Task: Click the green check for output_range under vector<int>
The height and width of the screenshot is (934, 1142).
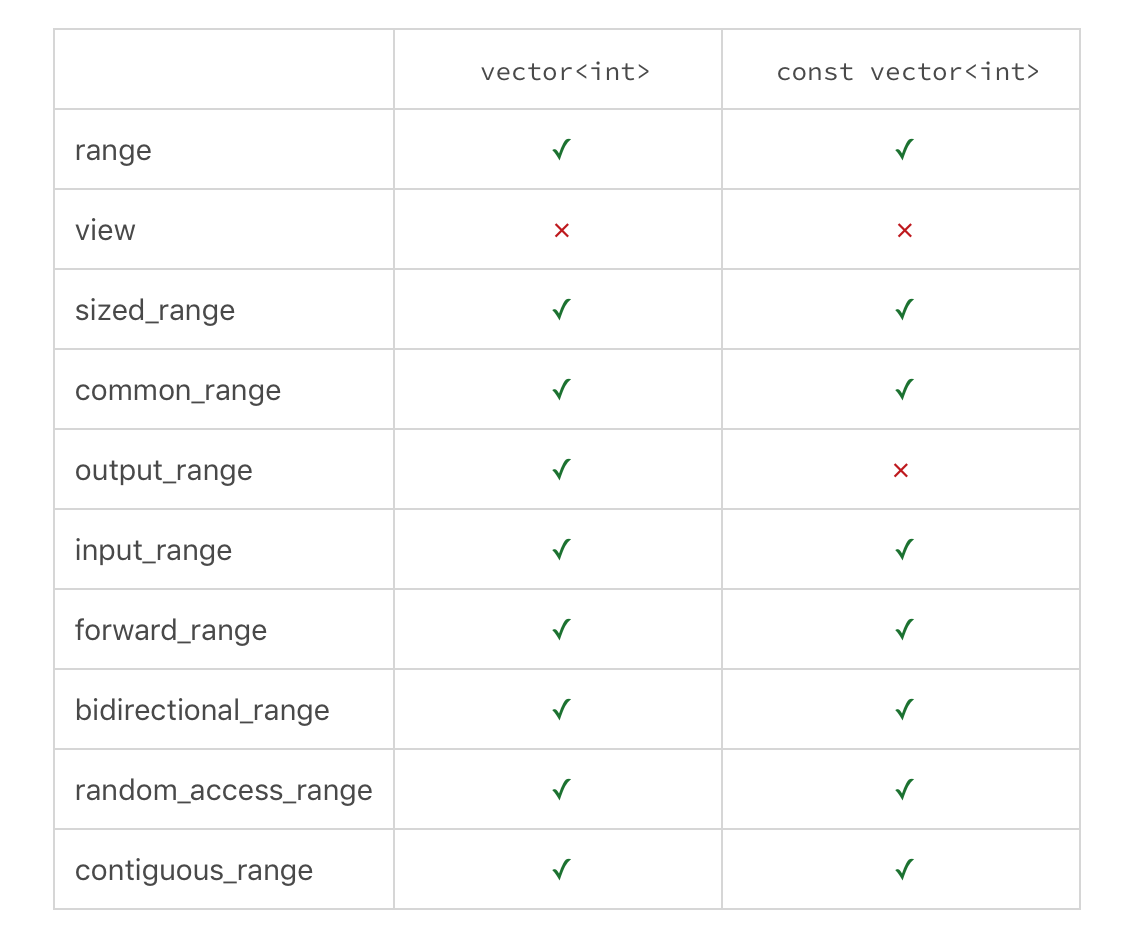Action: tap(561, 470)
